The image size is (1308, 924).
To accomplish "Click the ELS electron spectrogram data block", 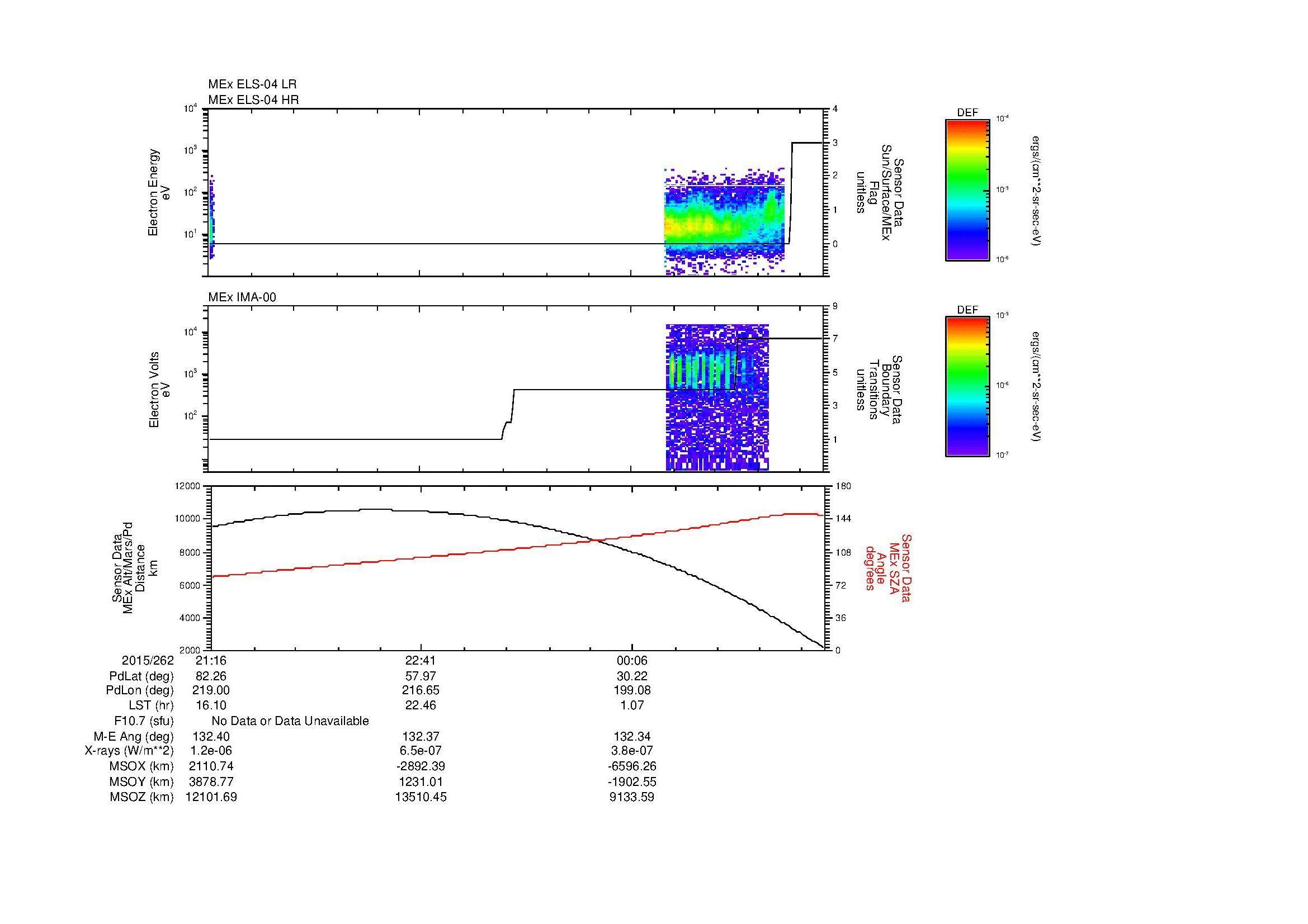I will click(x=724, y=221).
